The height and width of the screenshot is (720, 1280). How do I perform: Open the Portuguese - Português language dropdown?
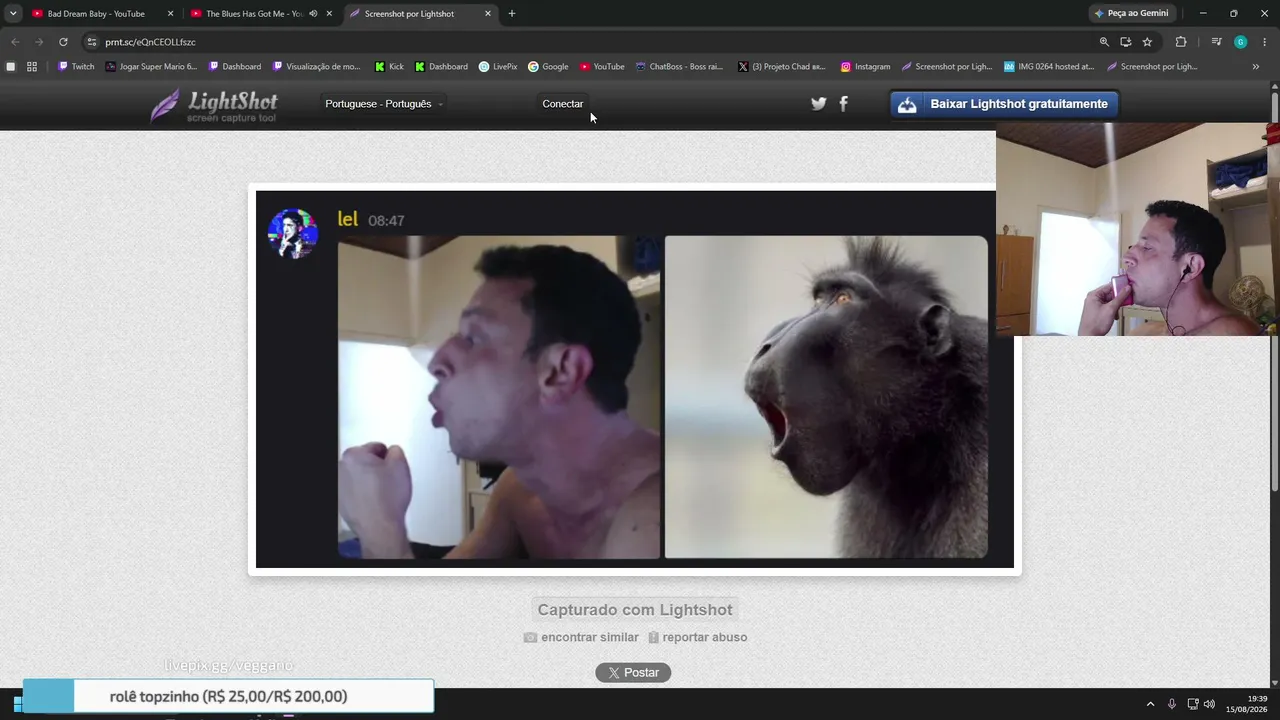point(384,104)
